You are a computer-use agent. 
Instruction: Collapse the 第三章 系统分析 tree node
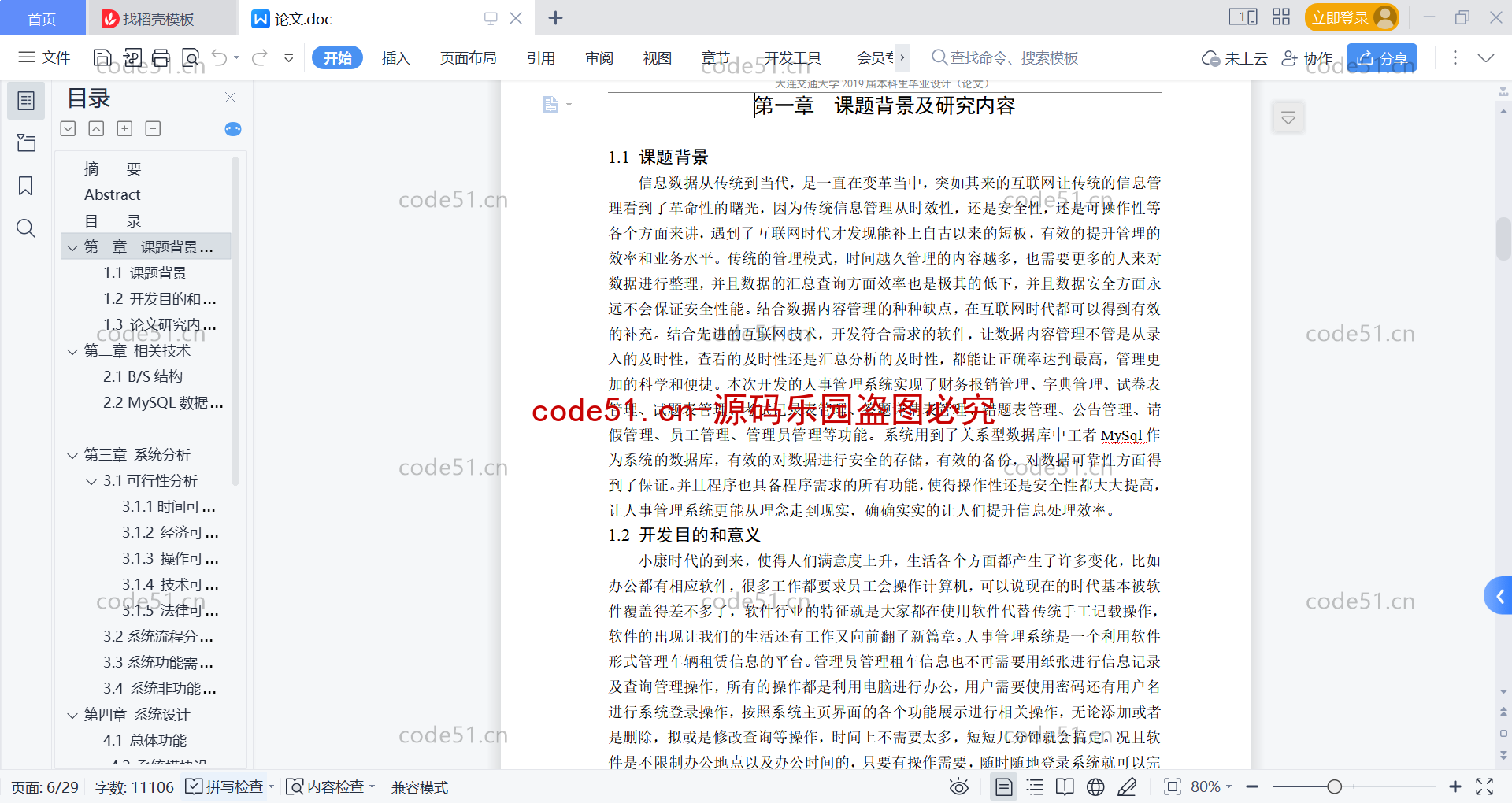[x=72, y=455]
